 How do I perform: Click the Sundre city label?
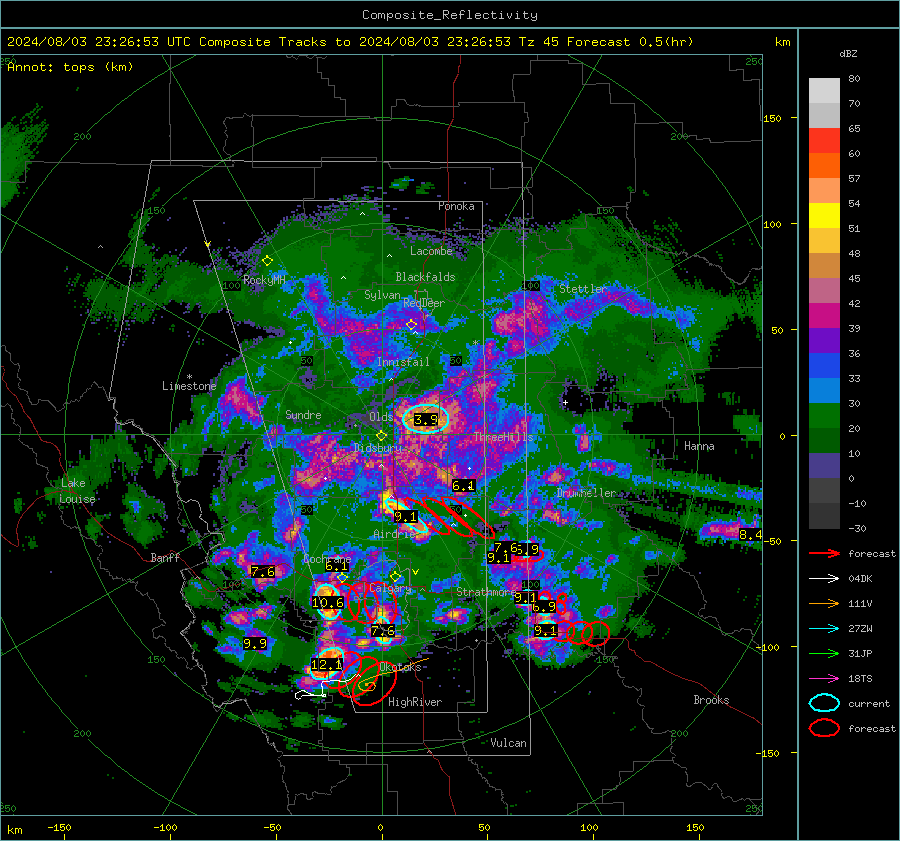tap(303, 414)
